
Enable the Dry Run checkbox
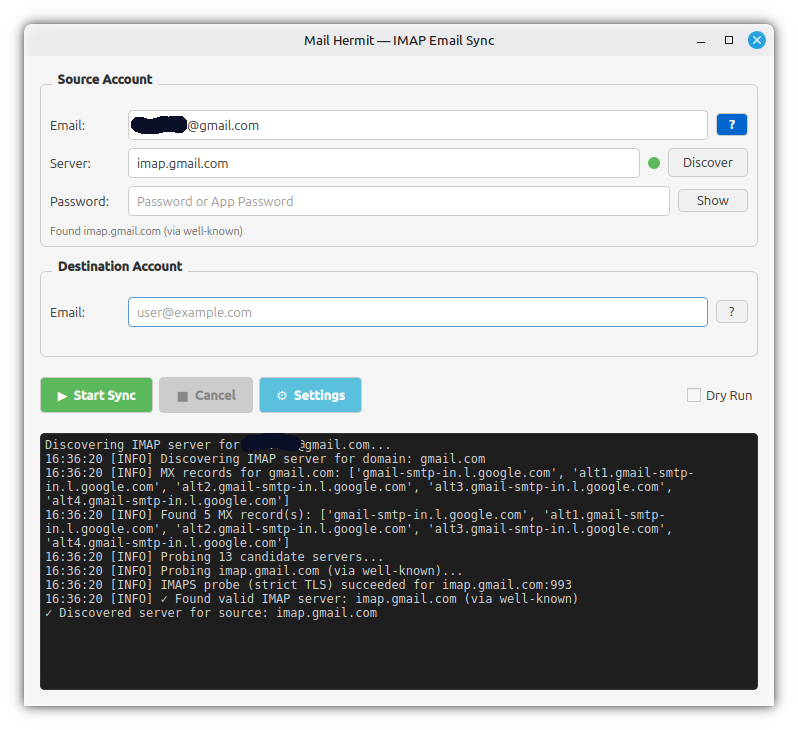(x=694, y=395)
